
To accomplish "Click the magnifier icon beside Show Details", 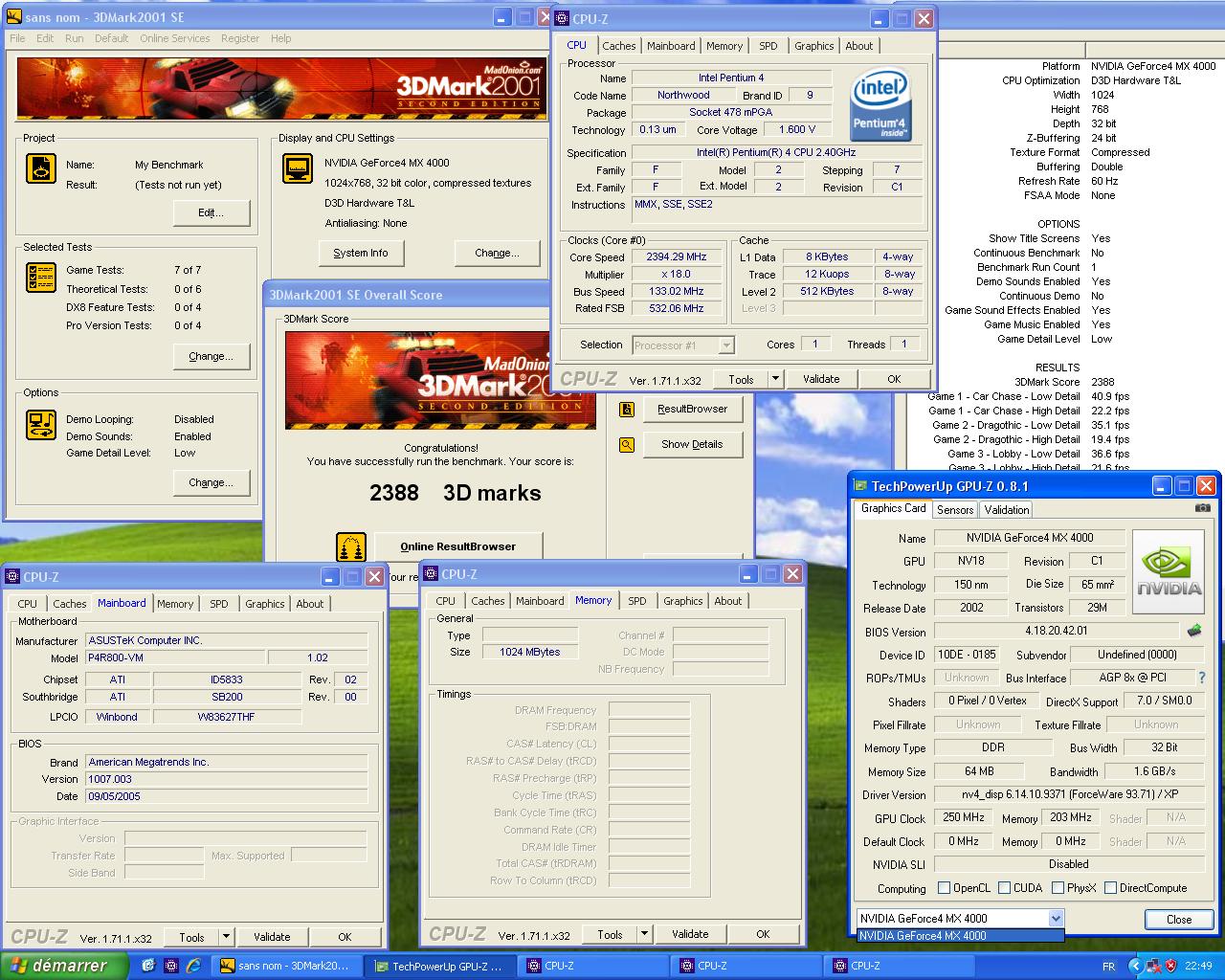I will (627, 445).
